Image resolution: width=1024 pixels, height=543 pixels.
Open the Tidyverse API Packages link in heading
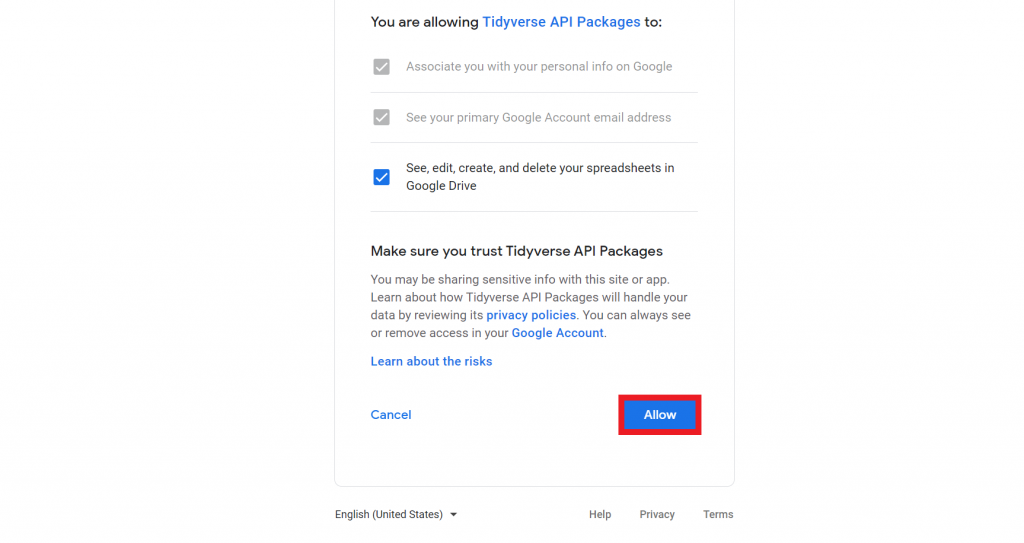click(561, 22)
